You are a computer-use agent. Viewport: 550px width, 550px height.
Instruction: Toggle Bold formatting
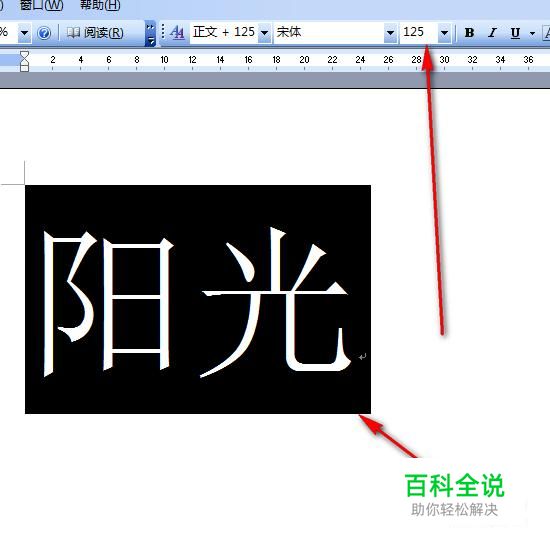point(469,33)
